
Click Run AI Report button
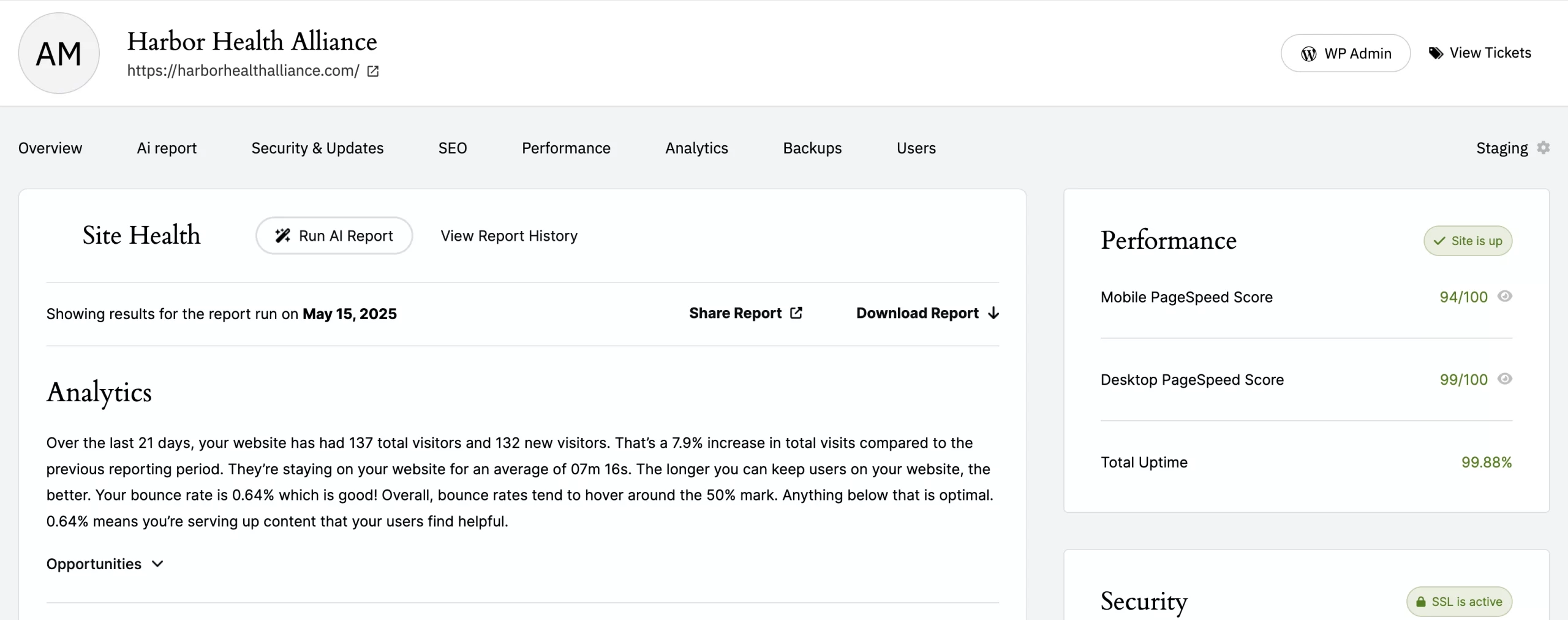click(334, 236)
